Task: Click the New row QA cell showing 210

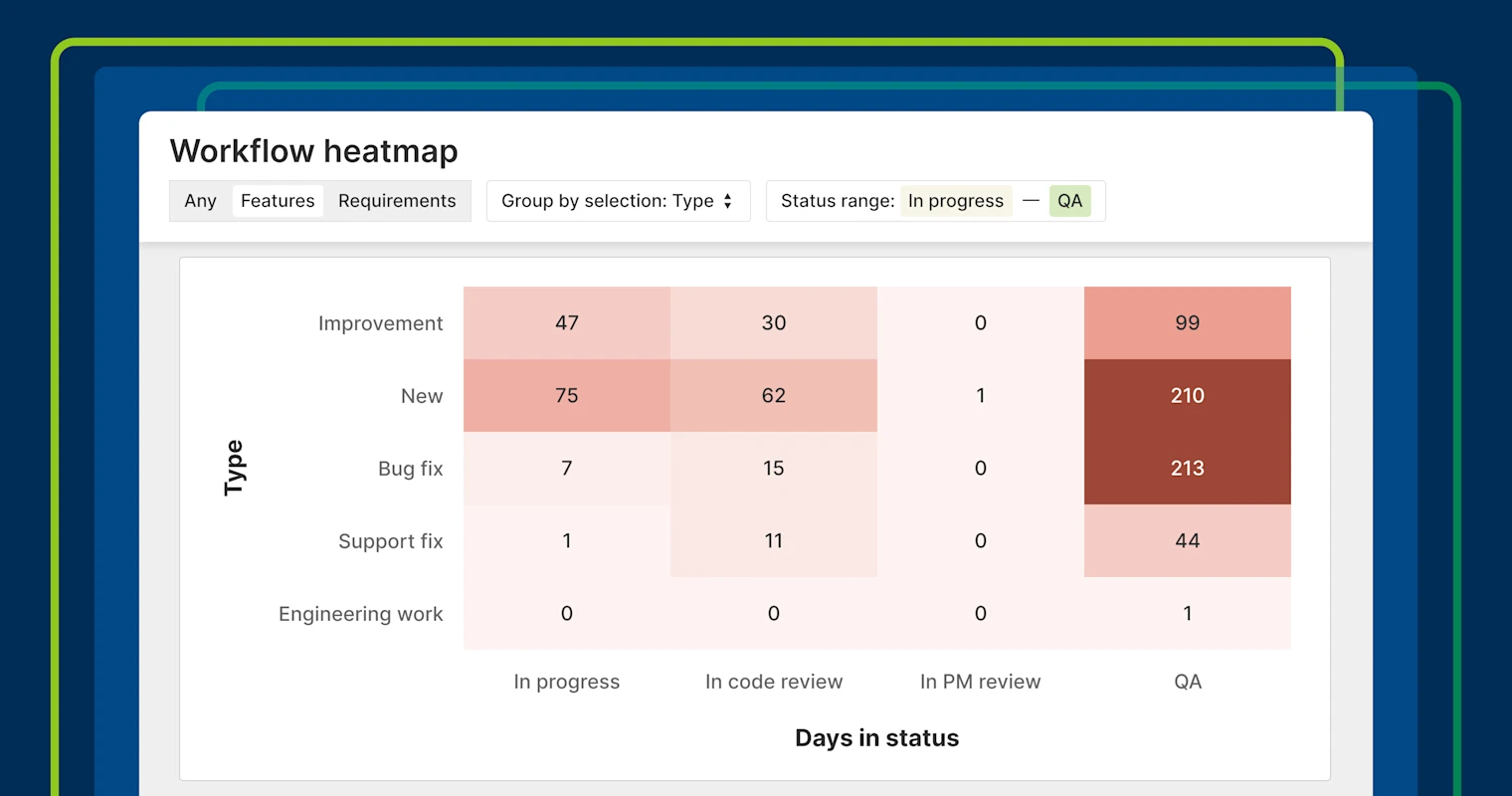Action: [1187, 395]
